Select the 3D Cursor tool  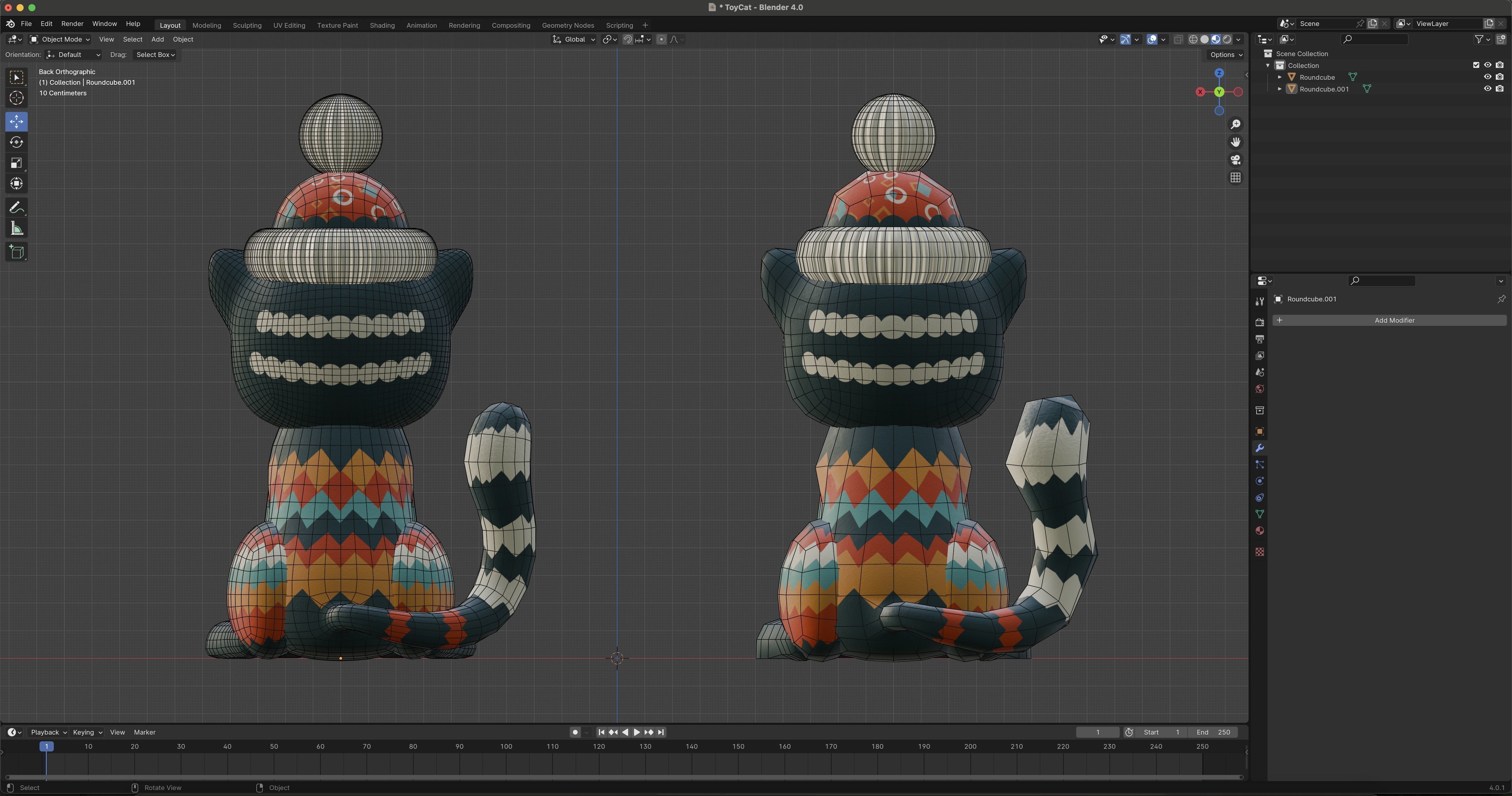pos(17,98)
